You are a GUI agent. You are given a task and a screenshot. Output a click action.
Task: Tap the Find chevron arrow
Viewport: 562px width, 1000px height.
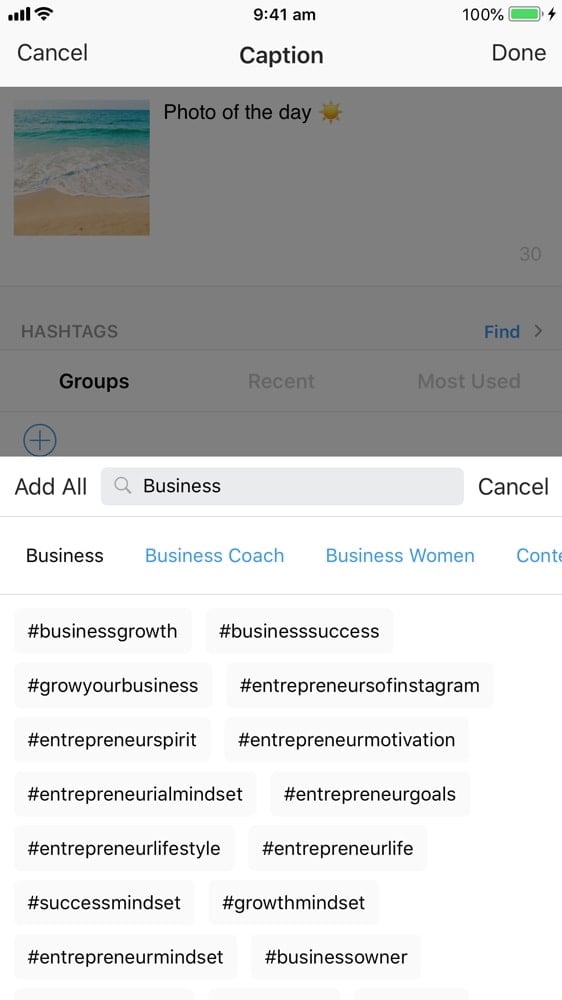(538, 331)
